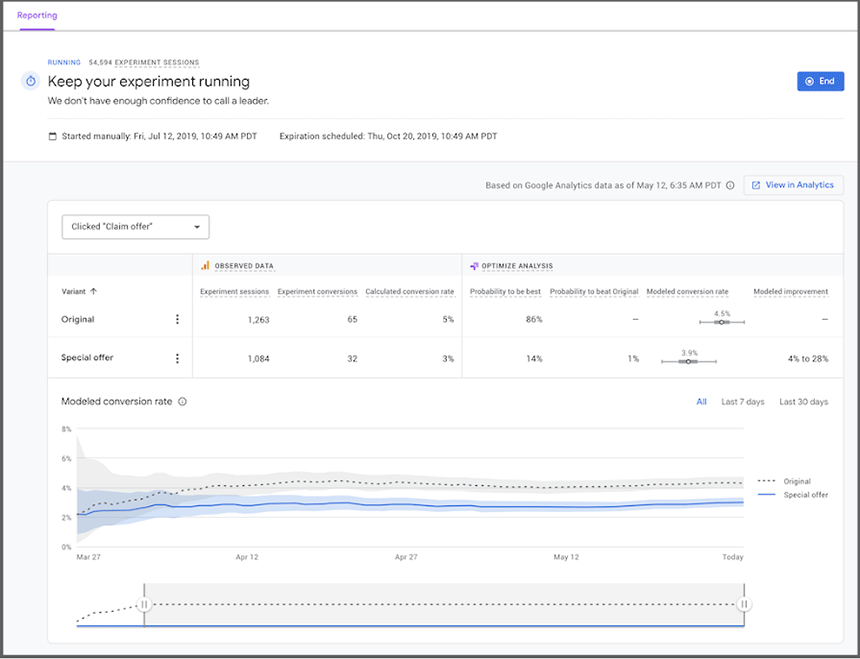The width and height of the screenshot is (860, 659).
Task: Click info icon beside Modeled conversion rate
Action: click(182, 402)
